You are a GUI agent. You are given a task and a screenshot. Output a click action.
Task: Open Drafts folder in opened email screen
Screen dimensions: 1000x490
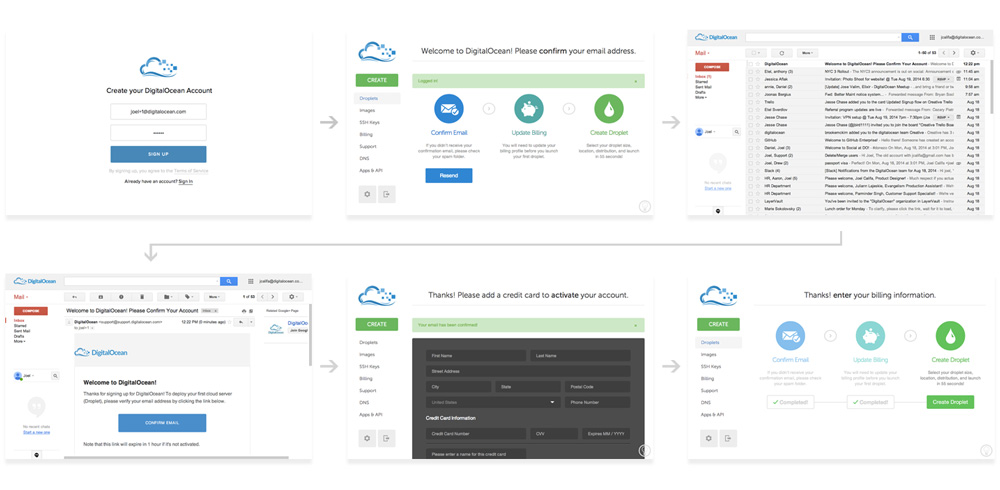click(19, 336)
